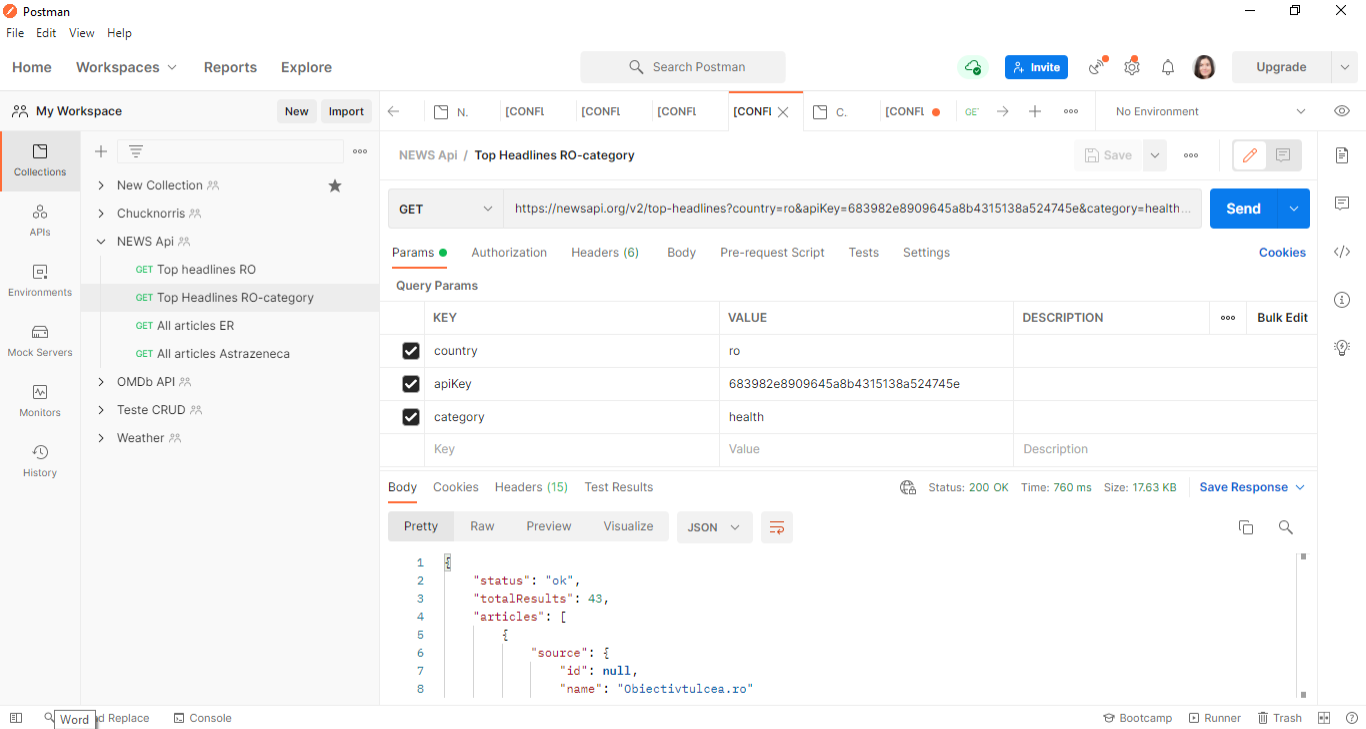Switch to build mode pencil icon
This screenshot has height=729, width=1366.
coord(1250,155)
